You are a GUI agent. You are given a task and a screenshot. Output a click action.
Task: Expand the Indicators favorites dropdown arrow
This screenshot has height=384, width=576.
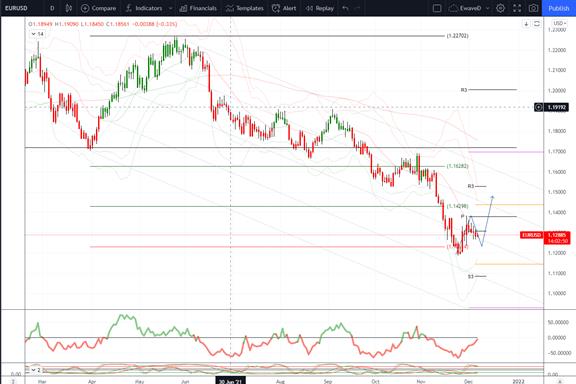pyautogui.click(x=170, y=8)
